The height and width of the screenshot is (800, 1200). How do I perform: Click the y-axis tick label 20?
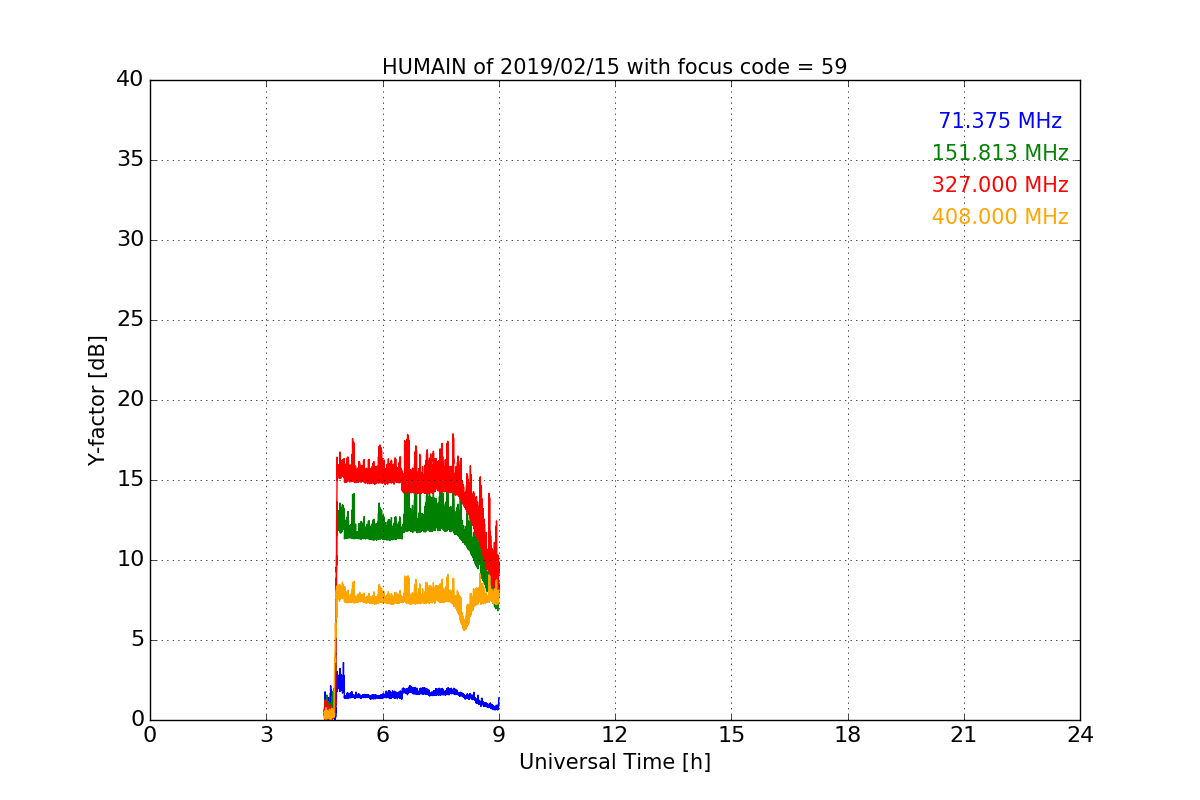[x=130, y=400]
